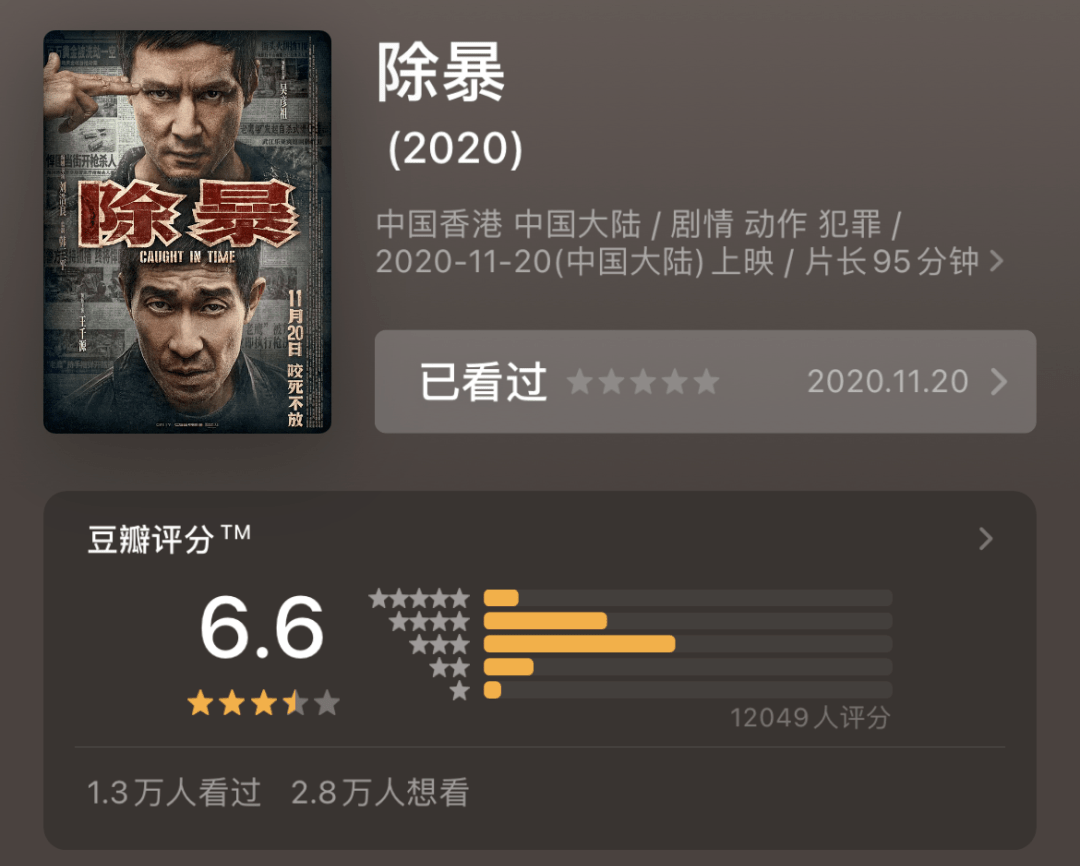Open the 12049人评分 ratings link
This screenshot has height=866, width=1080.
[810, 718]
